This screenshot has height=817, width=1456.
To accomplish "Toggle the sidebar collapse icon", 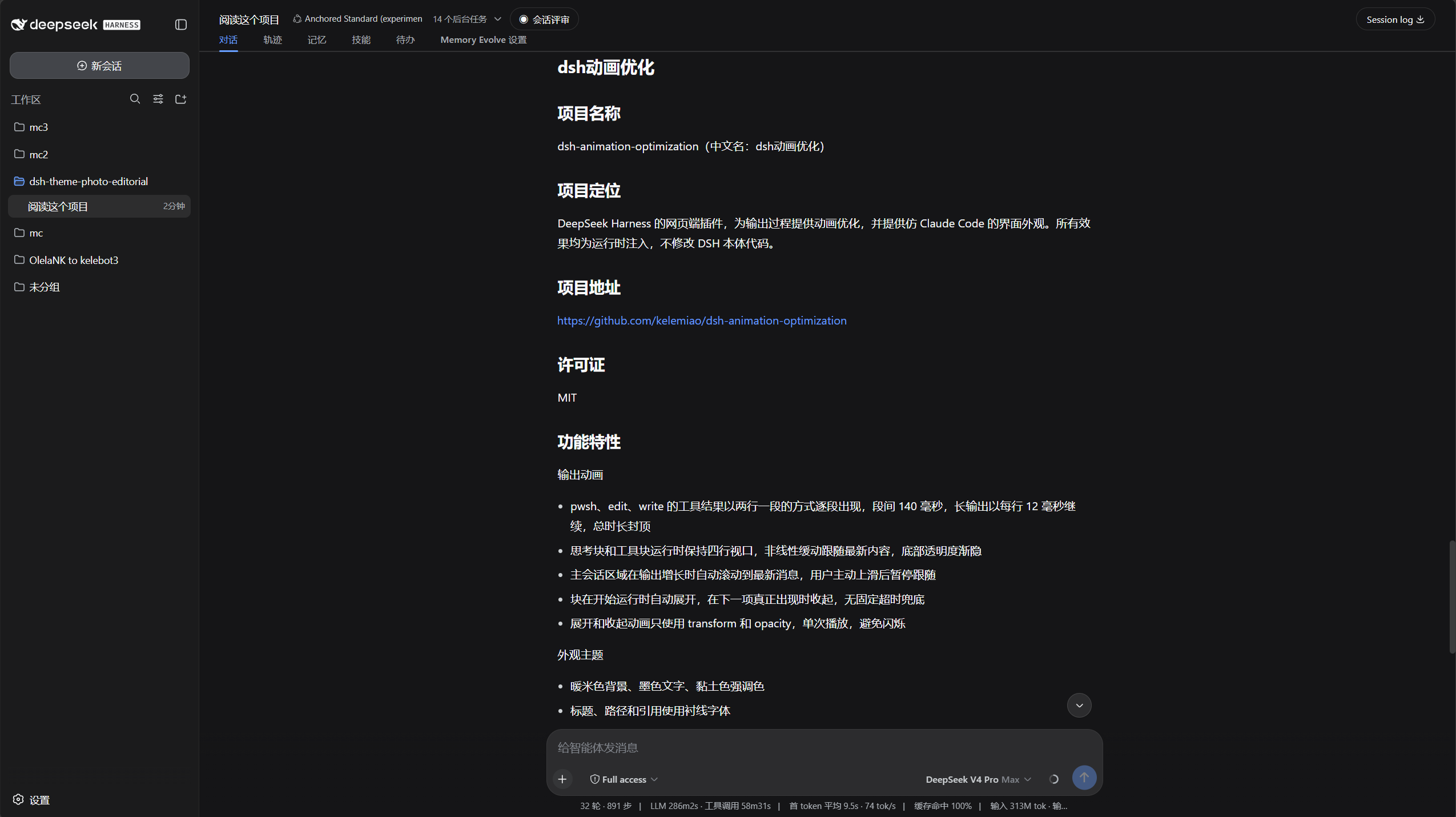I will [180, 25].
